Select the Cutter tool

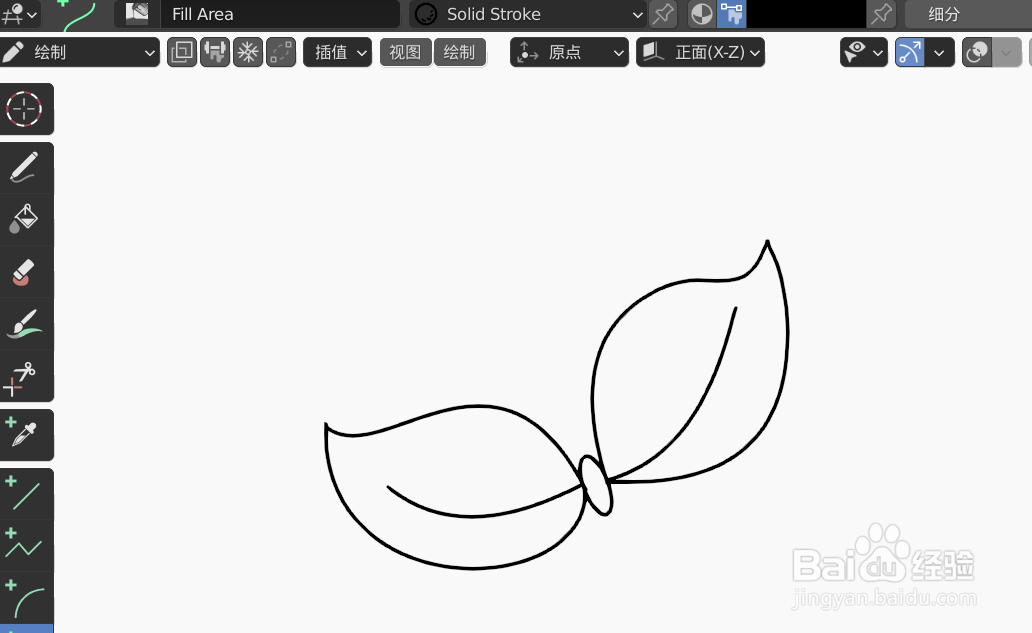click(27, 375)
